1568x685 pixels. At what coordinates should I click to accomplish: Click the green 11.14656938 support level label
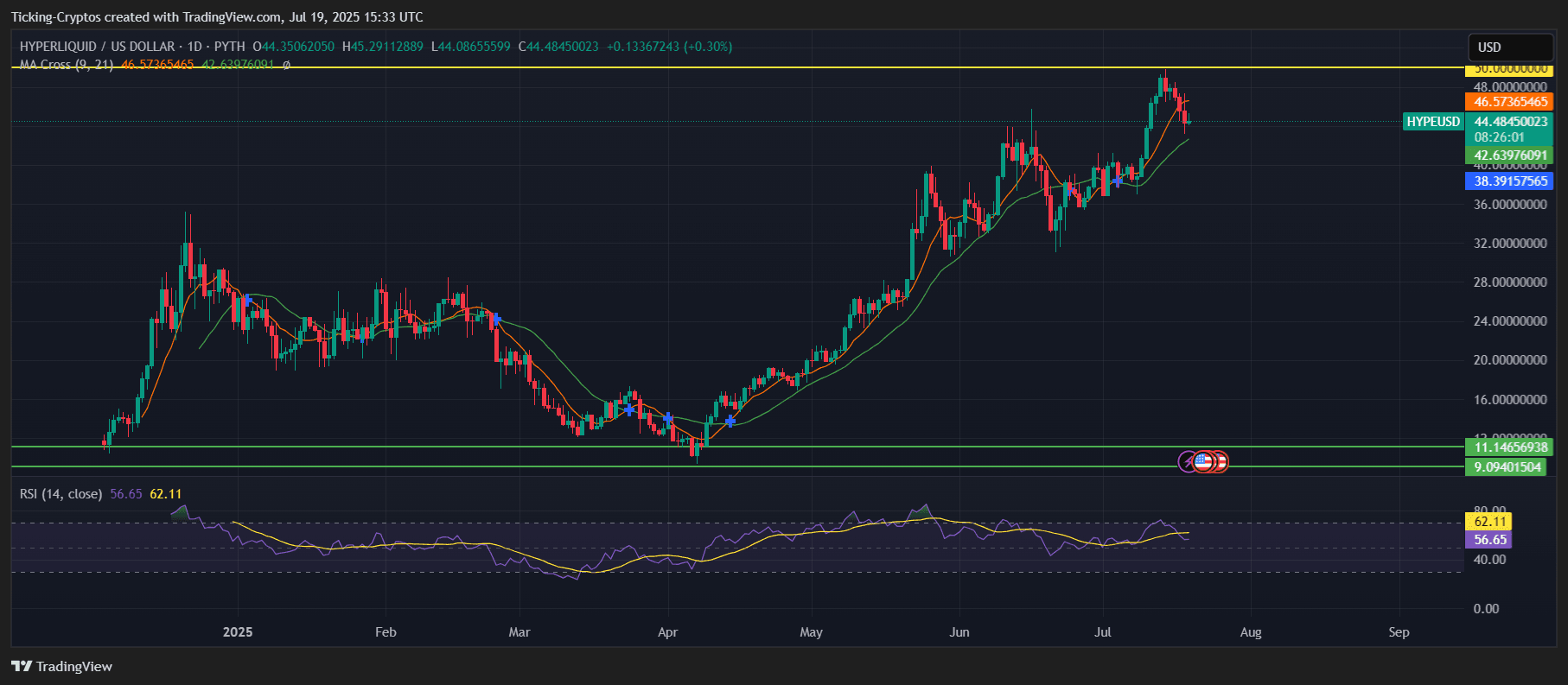[x=1508, y=447]
